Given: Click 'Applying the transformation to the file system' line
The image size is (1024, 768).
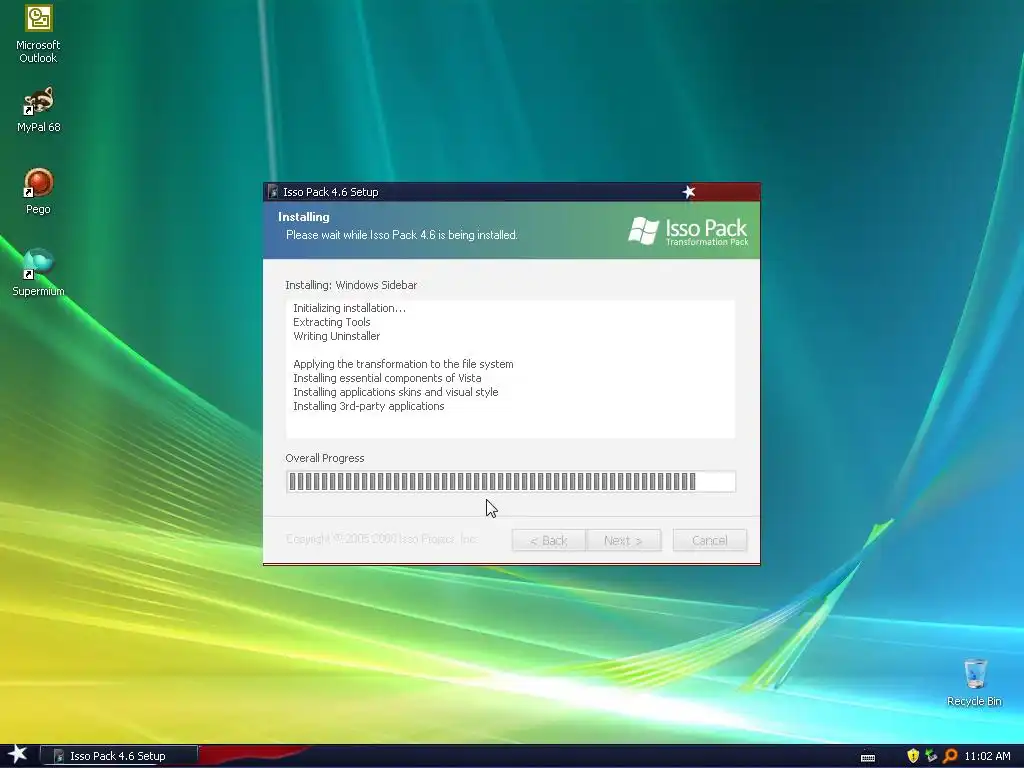Looking at the screenshot, I should [403, 364].
